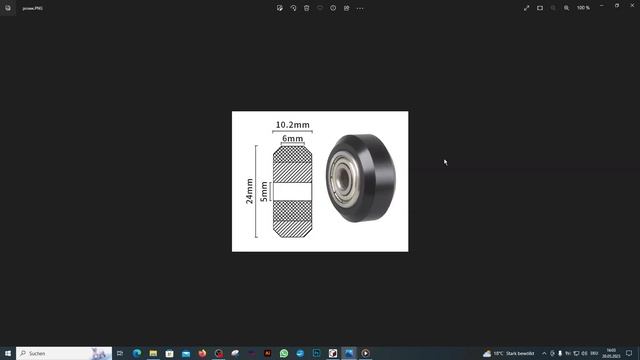Open the three-dot more options menu
This screenshot has width=640, height=360.
[360, 8]
